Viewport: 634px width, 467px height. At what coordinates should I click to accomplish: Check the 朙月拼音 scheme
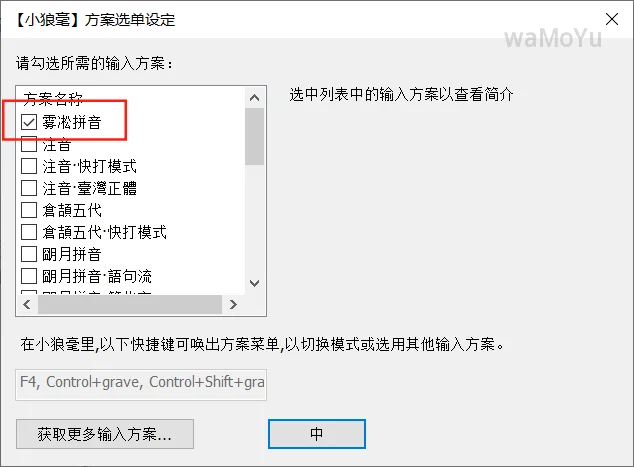(29, 254)
